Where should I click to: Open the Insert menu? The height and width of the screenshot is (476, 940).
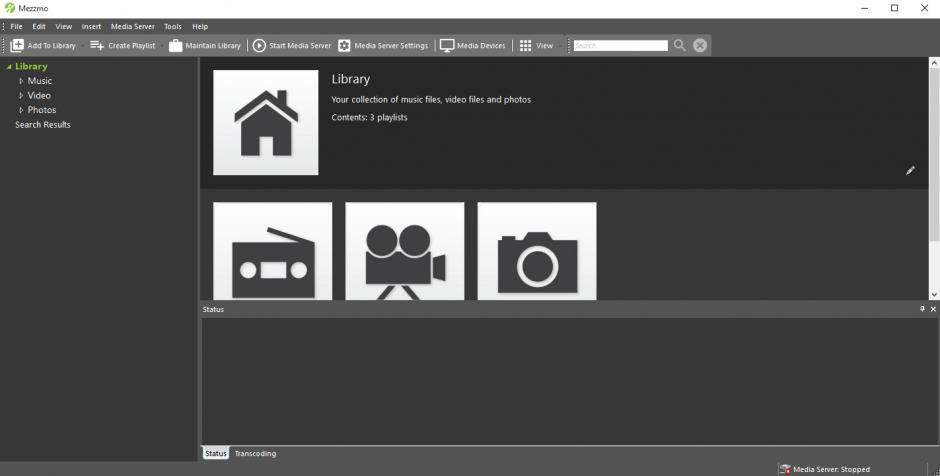tap(92, 26)
